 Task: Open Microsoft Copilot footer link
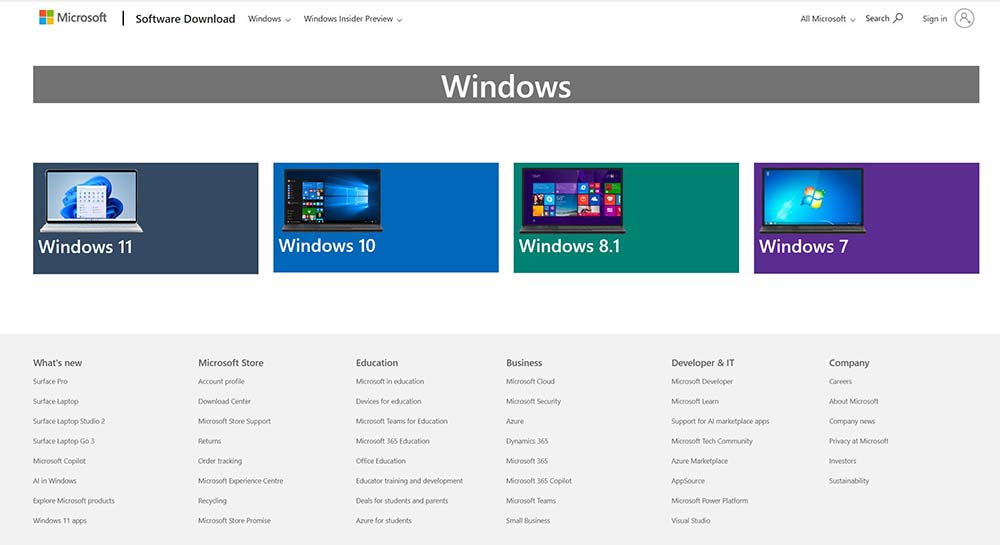pyautogui.click(x=59, y=460)
